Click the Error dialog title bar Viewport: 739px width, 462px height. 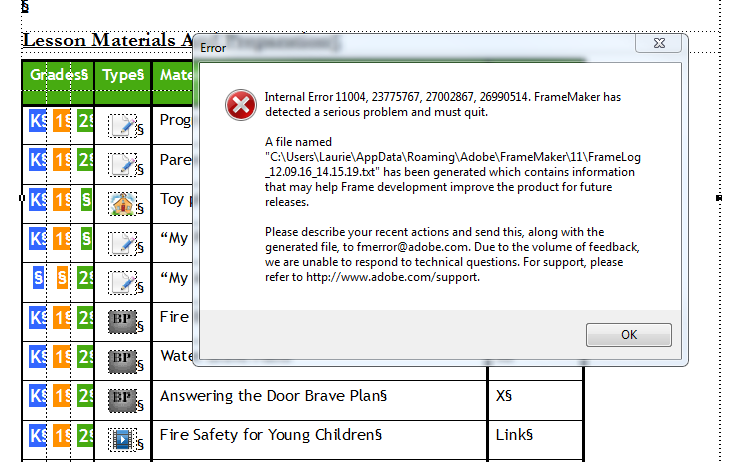click(415, 47)
